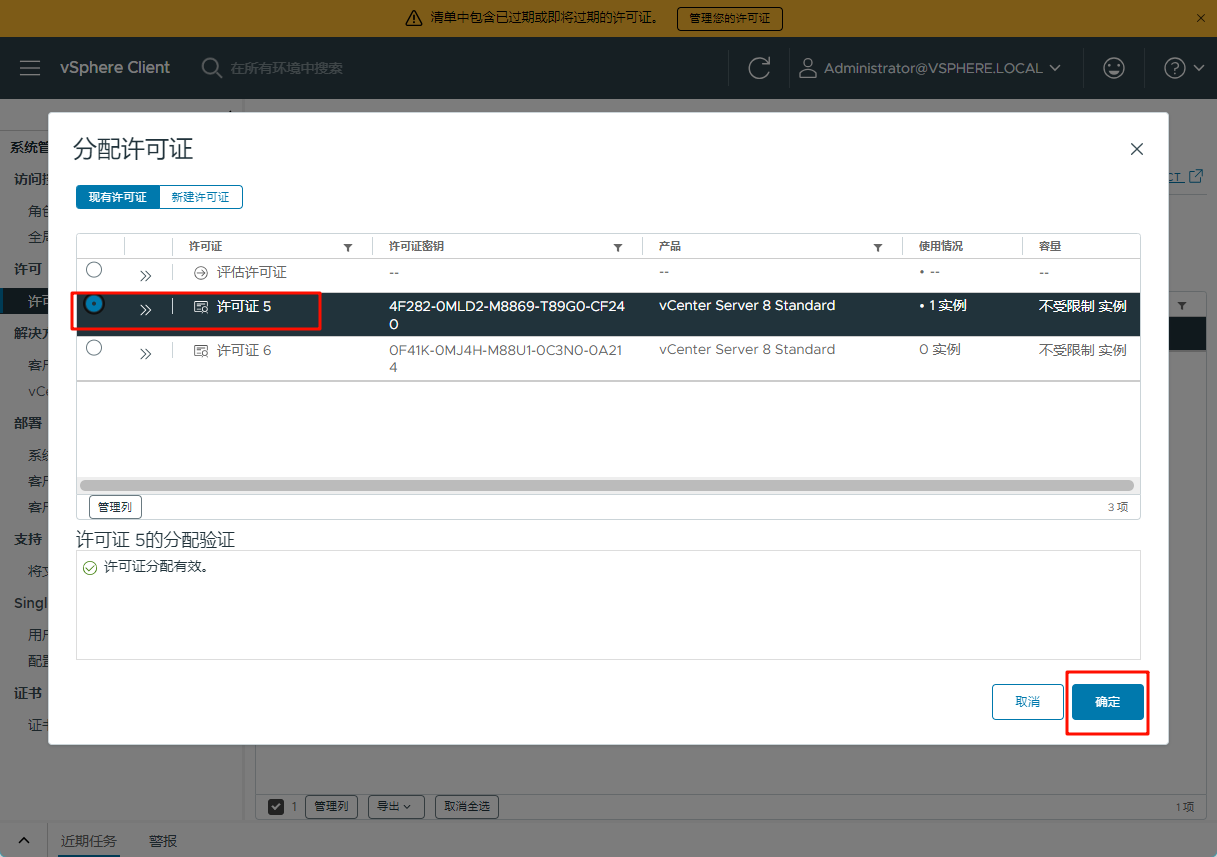Click the key 0F41K-0MJ4H-M88U1-0C3N0-0A214
The width and height of the screenshot is (1217, 857).
pyautogui.click(x=507, y=359)
